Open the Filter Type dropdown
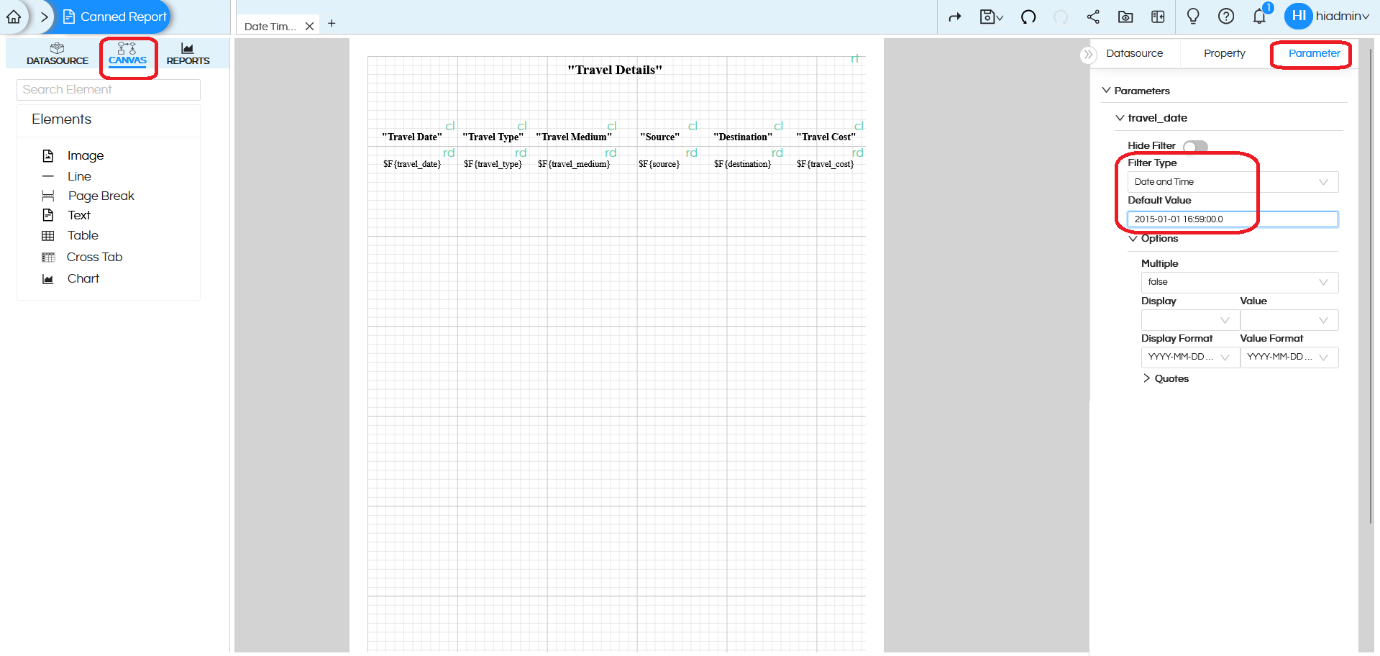The width and height of the screenshot is (1380, 656). [1231, 181]
